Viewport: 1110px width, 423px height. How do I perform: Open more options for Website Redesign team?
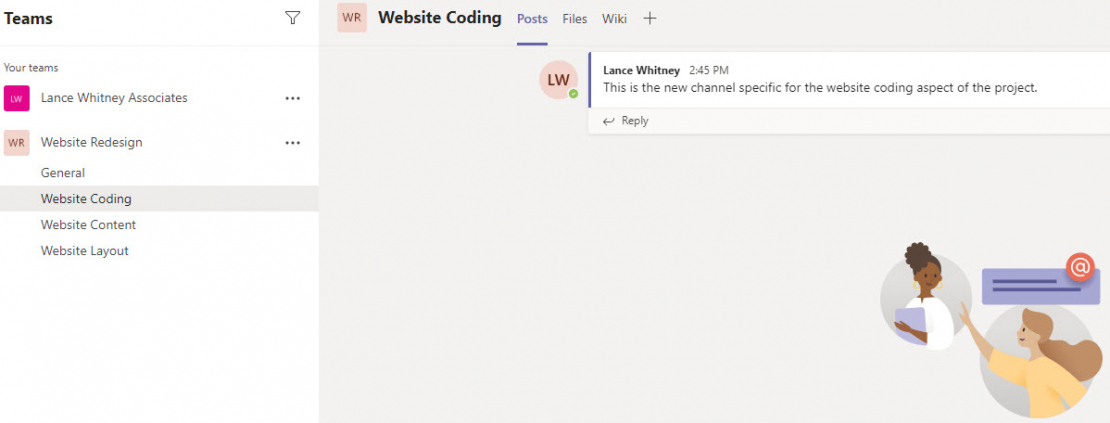point(292,143)
